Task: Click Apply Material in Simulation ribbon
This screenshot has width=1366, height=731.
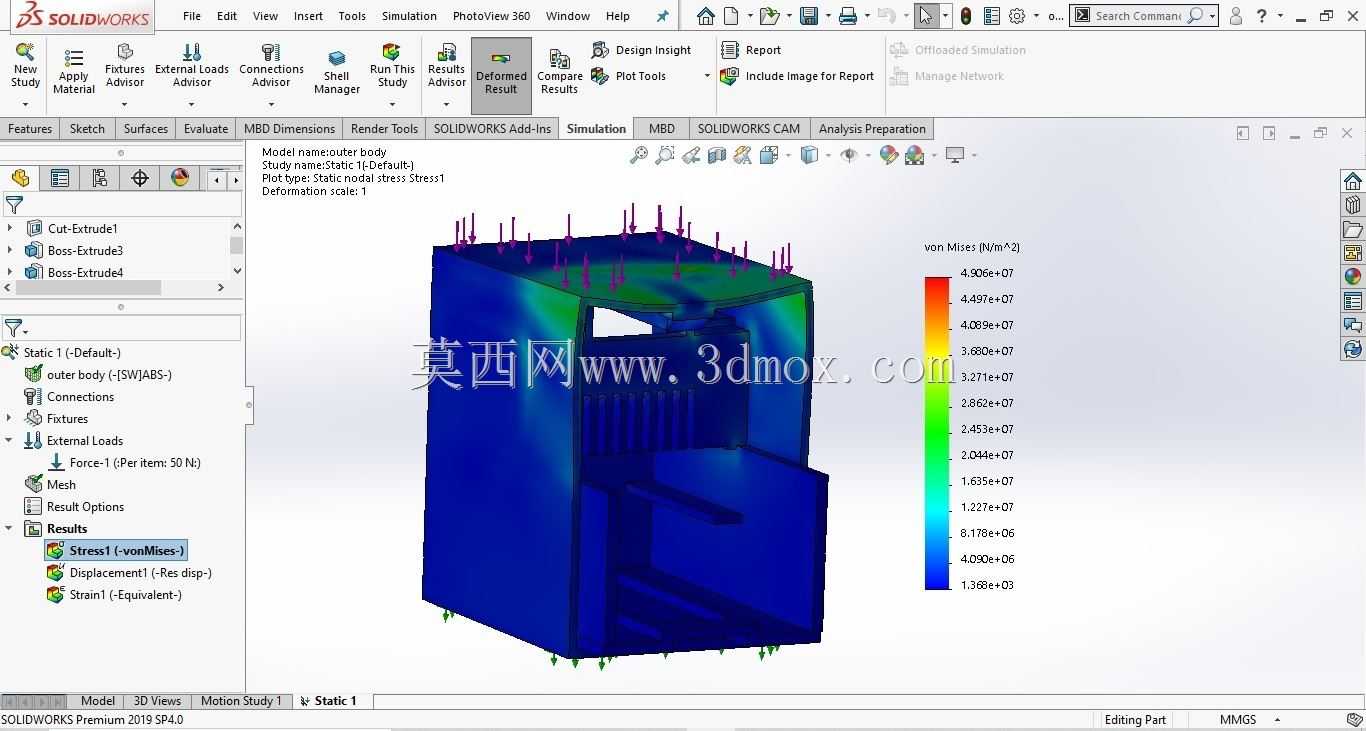Action: 74,71
